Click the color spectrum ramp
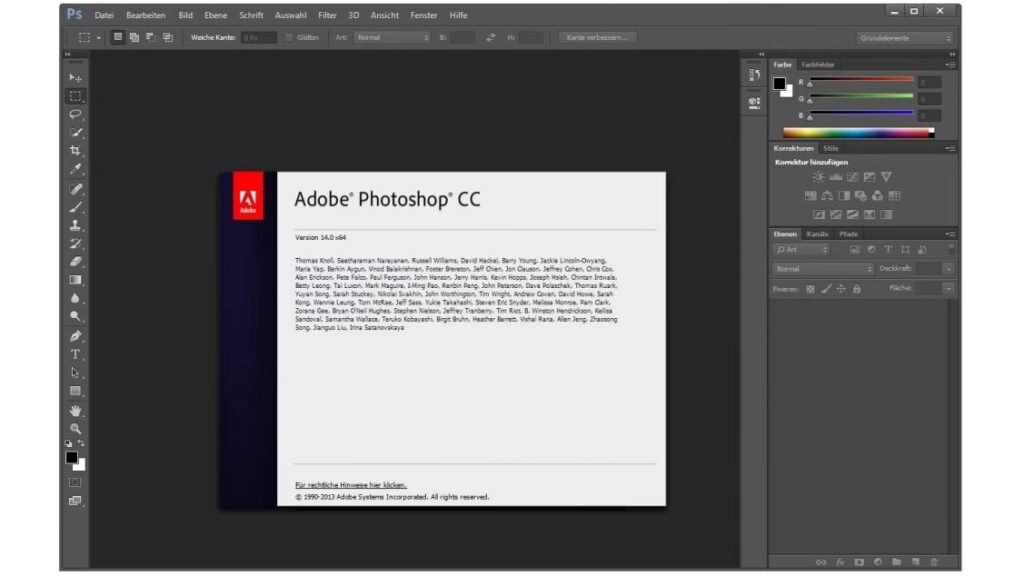 (x=857, y=132)
